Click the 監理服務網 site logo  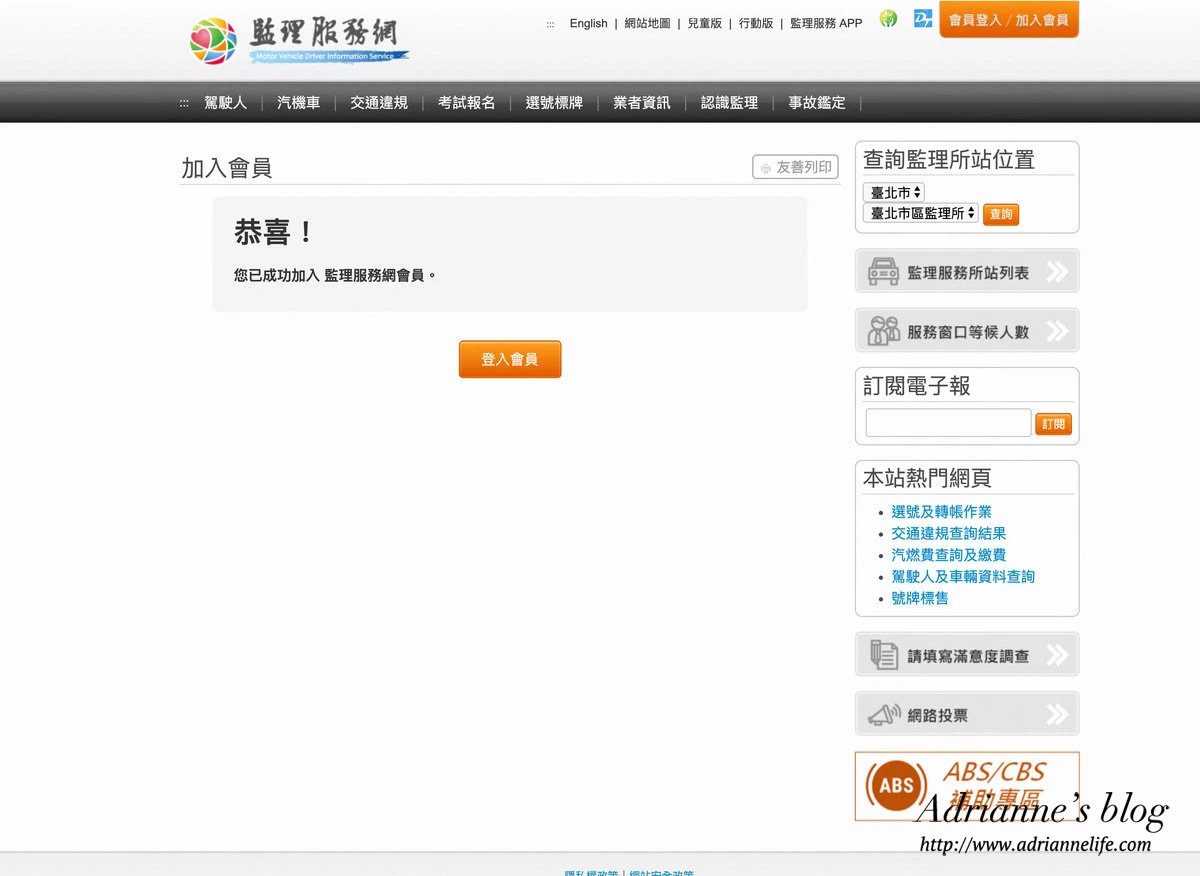pyautogui.click(x=299, y=40)
